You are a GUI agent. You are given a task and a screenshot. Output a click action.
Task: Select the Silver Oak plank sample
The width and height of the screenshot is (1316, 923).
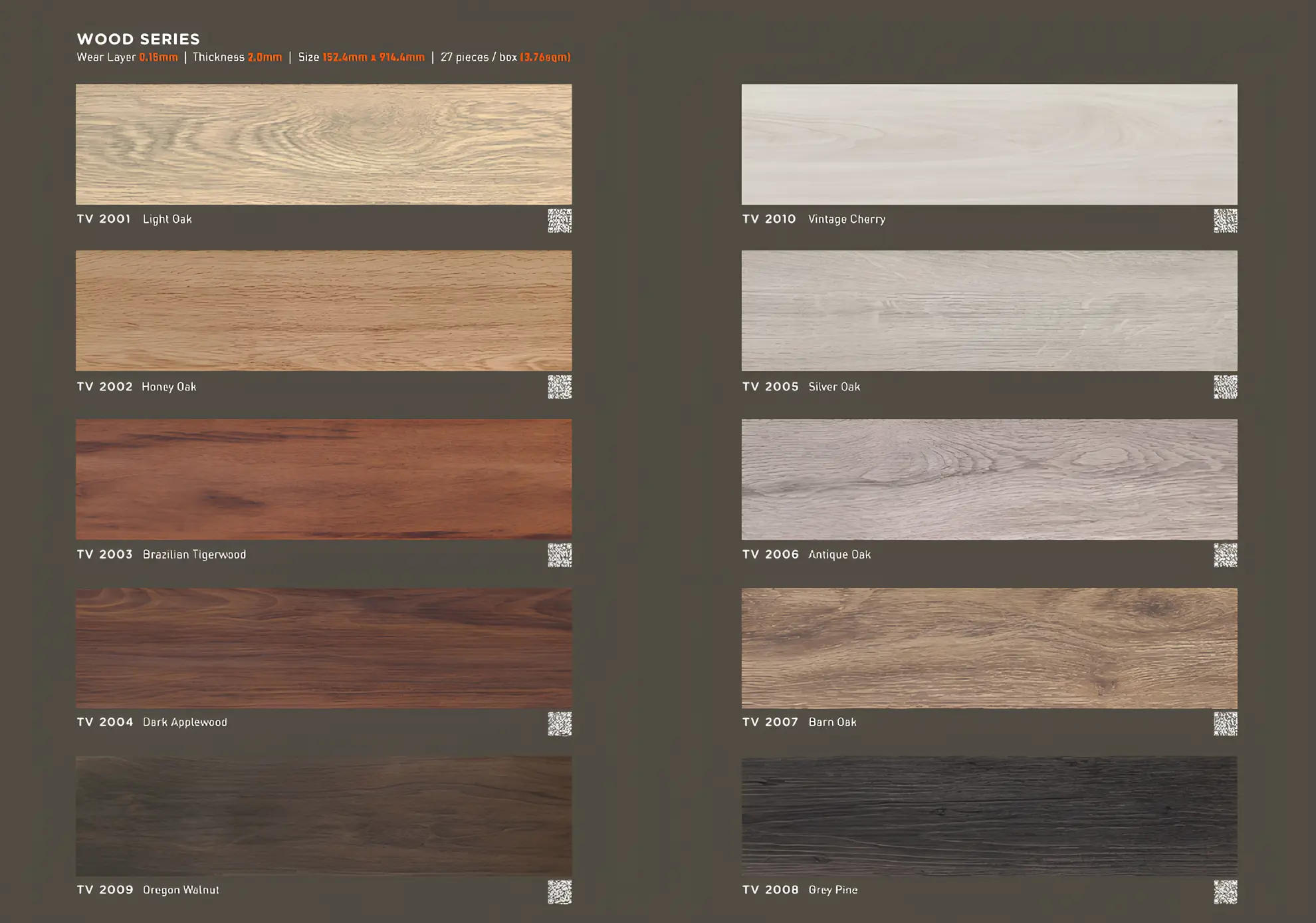990,311
